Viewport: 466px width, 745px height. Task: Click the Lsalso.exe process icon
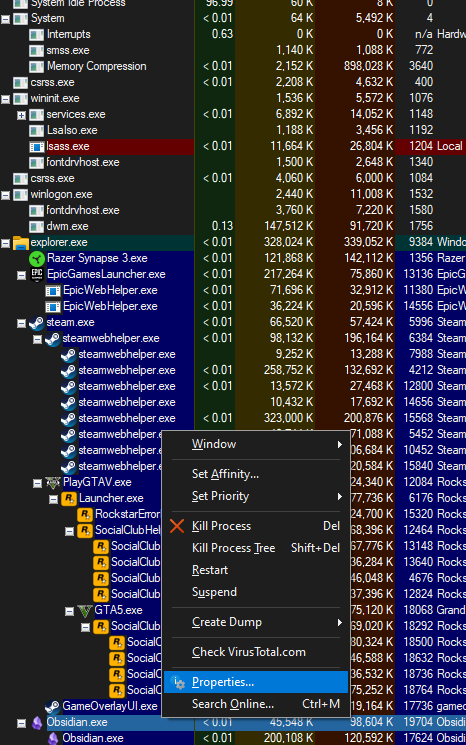pyautogui.click(x=37, y=131)
